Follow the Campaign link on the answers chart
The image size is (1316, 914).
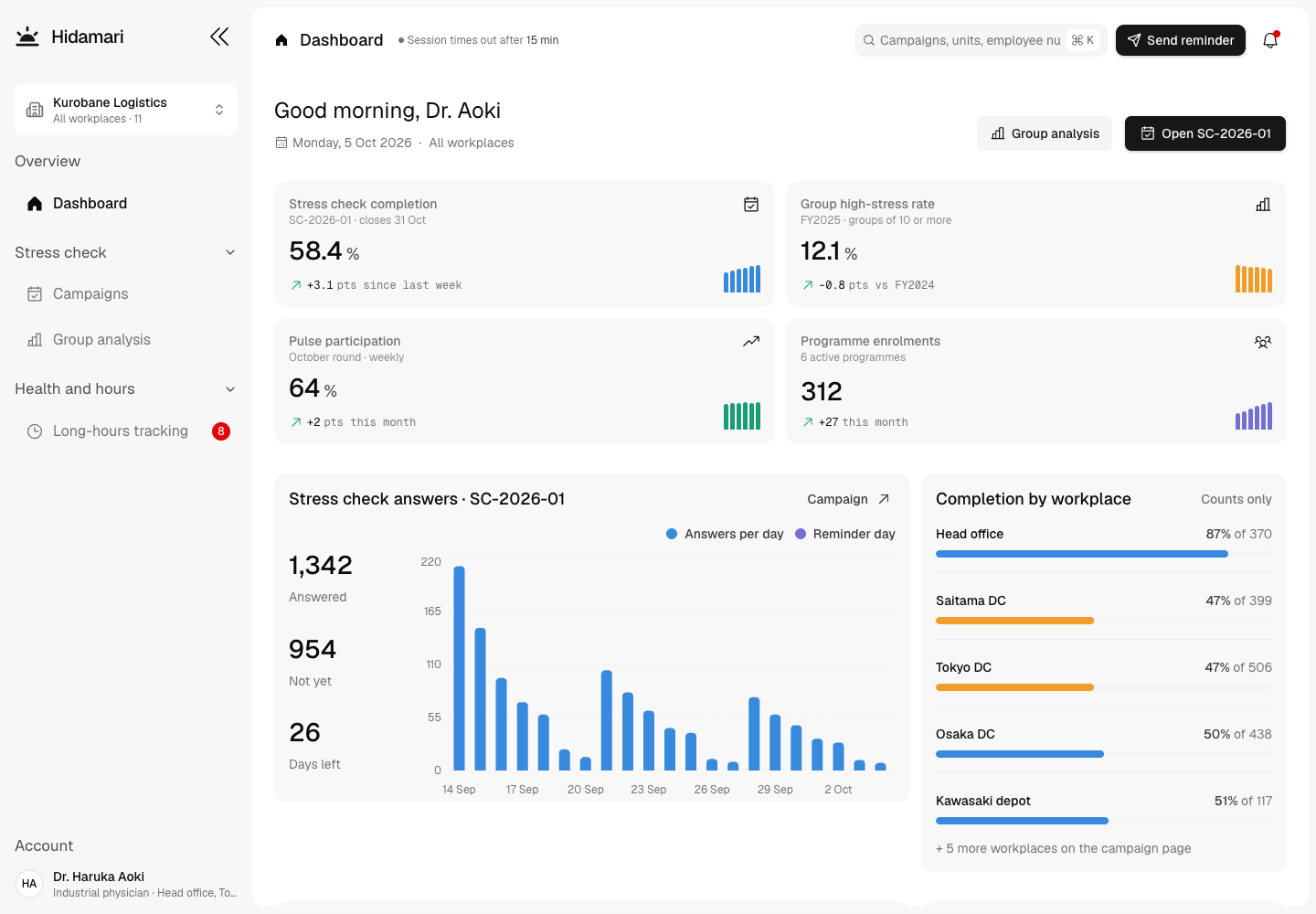point(849,499)
